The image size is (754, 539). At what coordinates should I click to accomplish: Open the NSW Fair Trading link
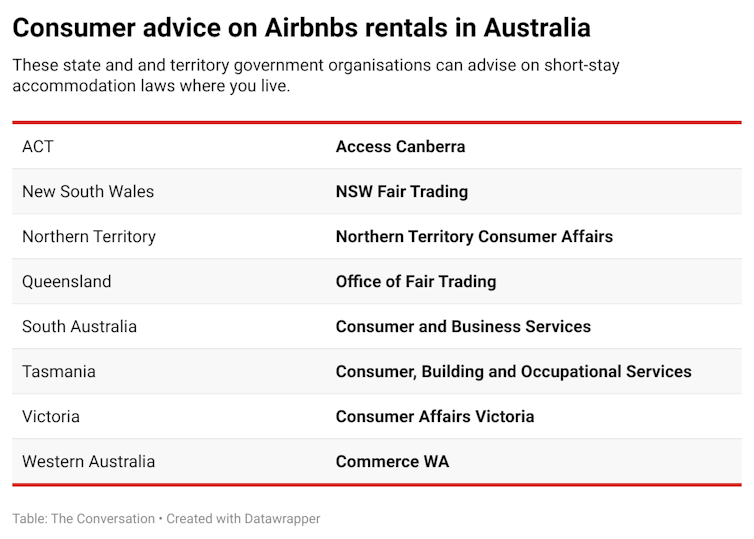point(402,191)
